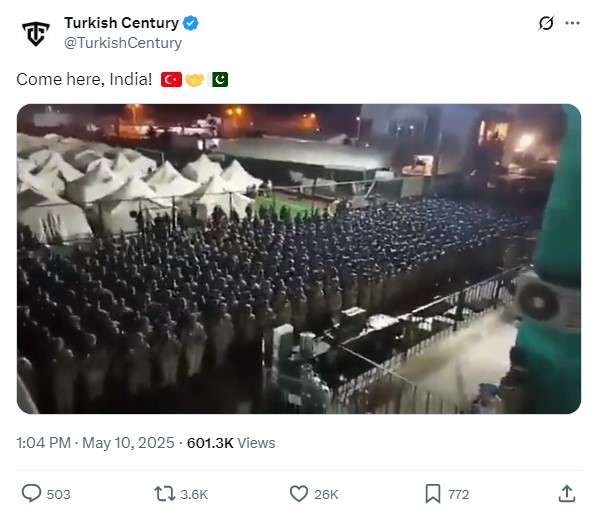This screenshot has width=598, height=517.
Task: Click the Turkish Century profile avatar
Action: 36,33
